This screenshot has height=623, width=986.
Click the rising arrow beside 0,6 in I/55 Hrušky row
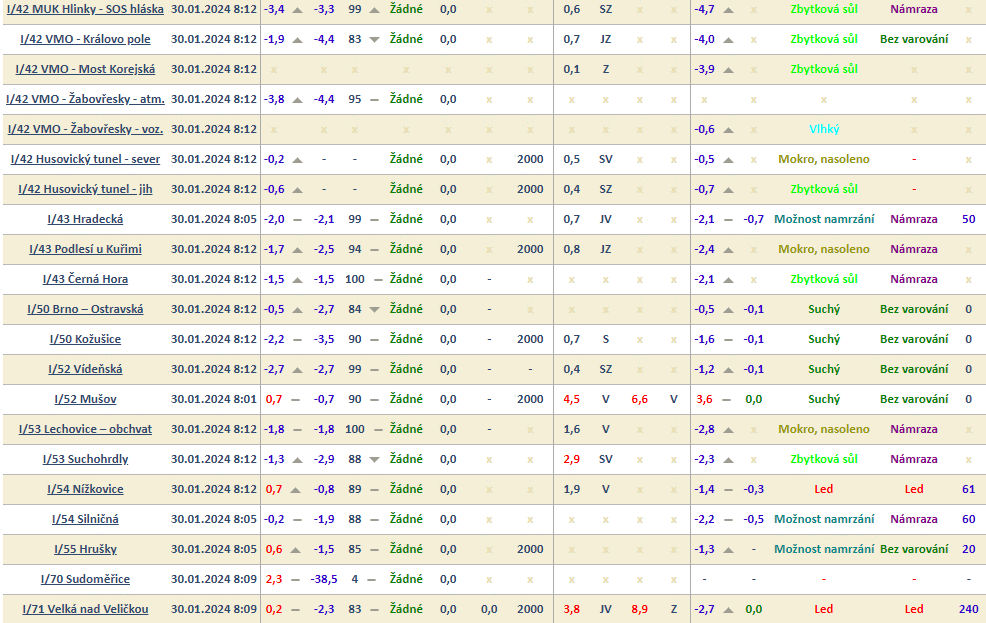tap(297, 549)
